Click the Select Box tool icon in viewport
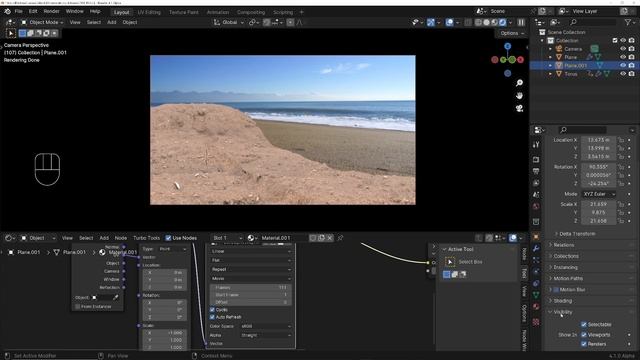Viewport: 640px width, 360px height. coord(11,33)
